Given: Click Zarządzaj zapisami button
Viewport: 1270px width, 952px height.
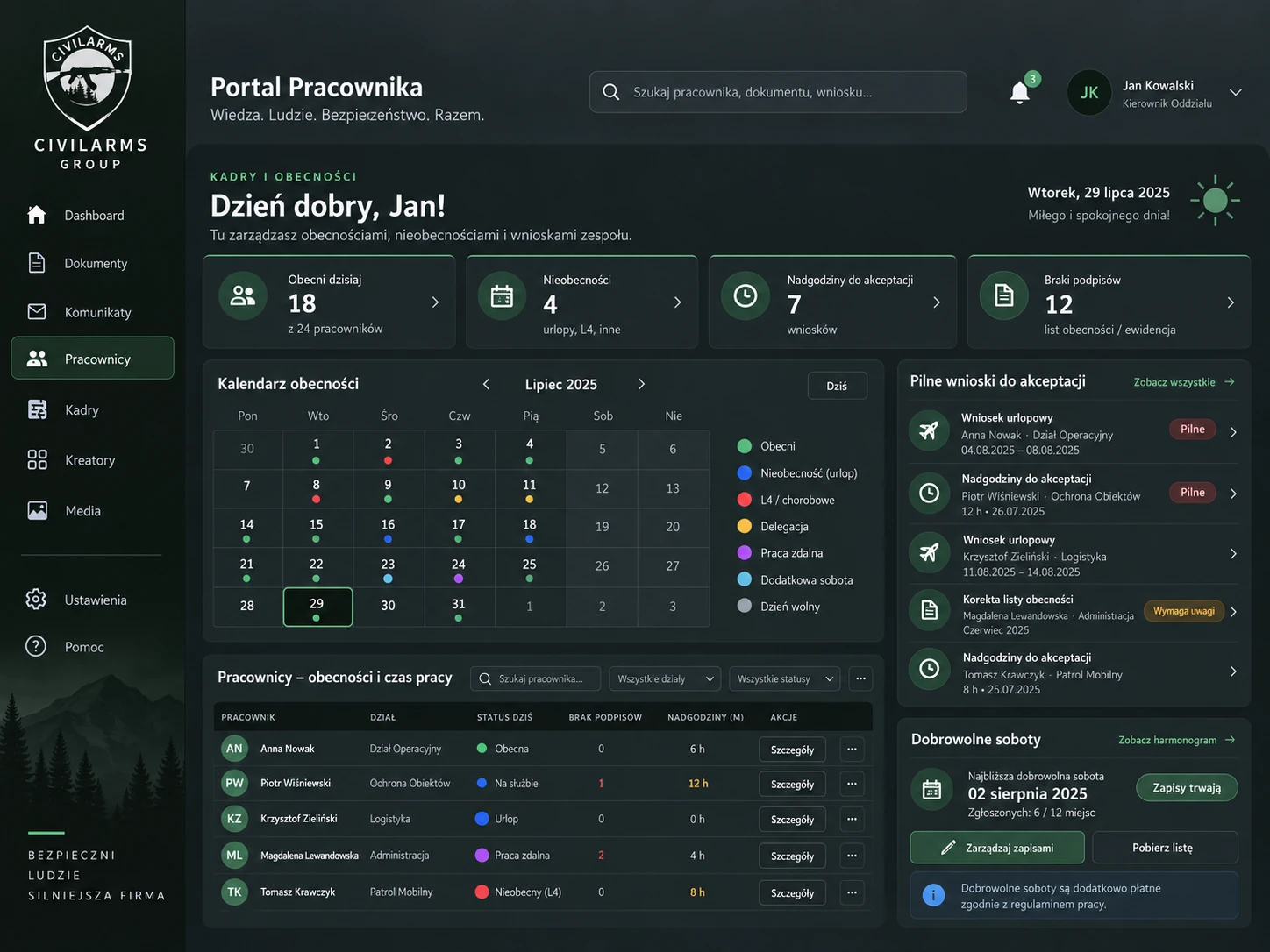Looking at the screenshot, I should [x=997, y=848].
